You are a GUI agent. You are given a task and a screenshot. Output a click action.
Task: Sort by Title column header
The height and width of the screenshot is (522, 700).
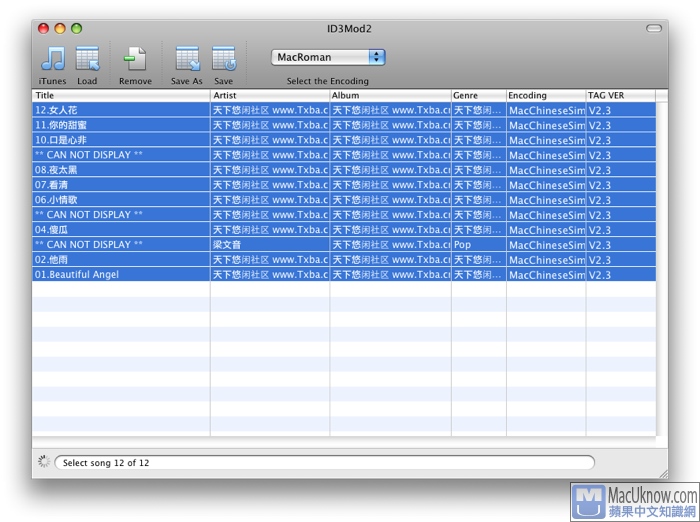[x=121, y=95]
